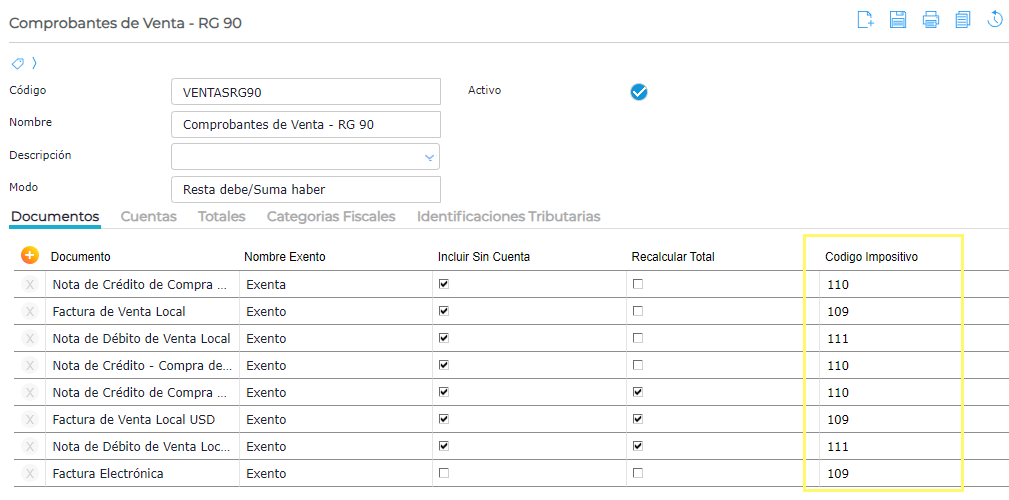
Task: Switch to the Cuentas tab
Action: coord(148,216)
